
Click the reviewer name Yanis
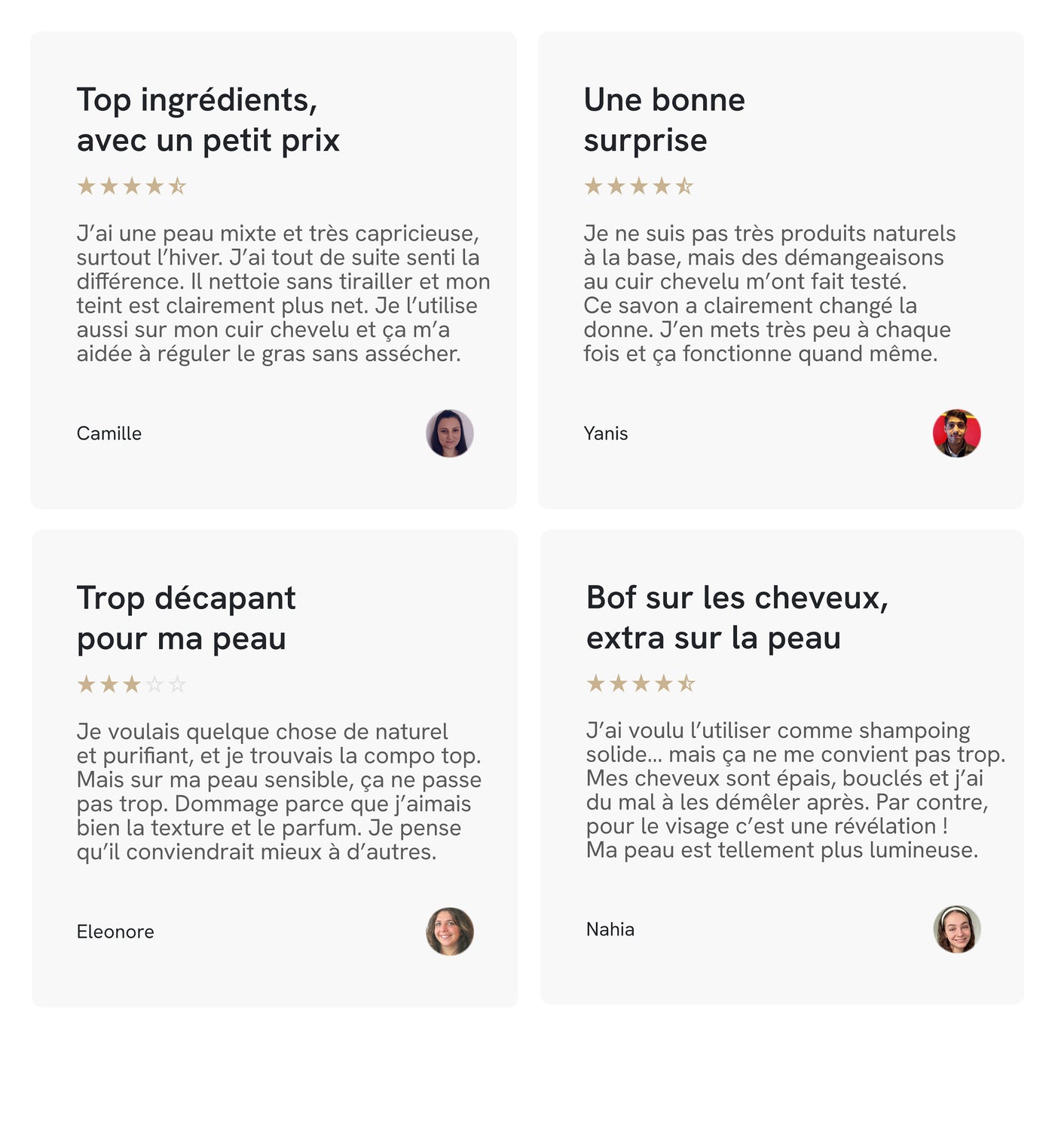606,433
